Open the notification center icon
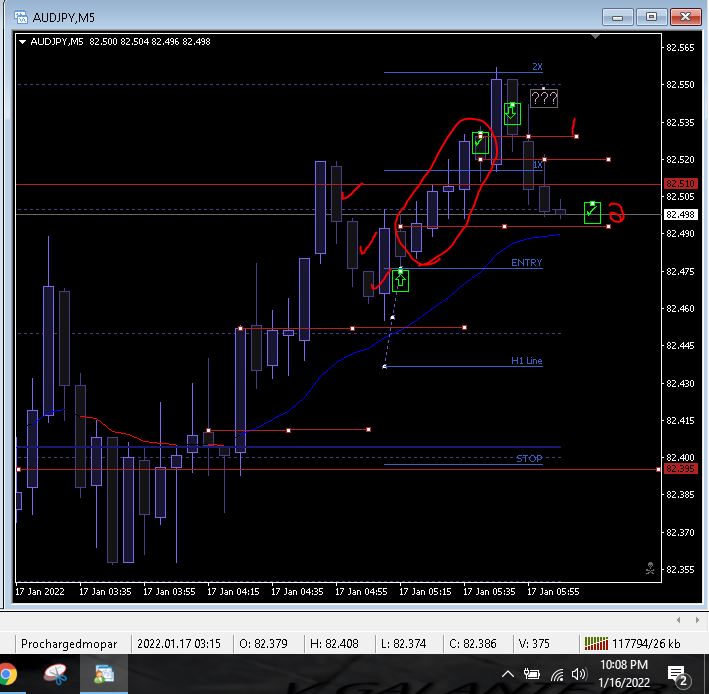 678,675
